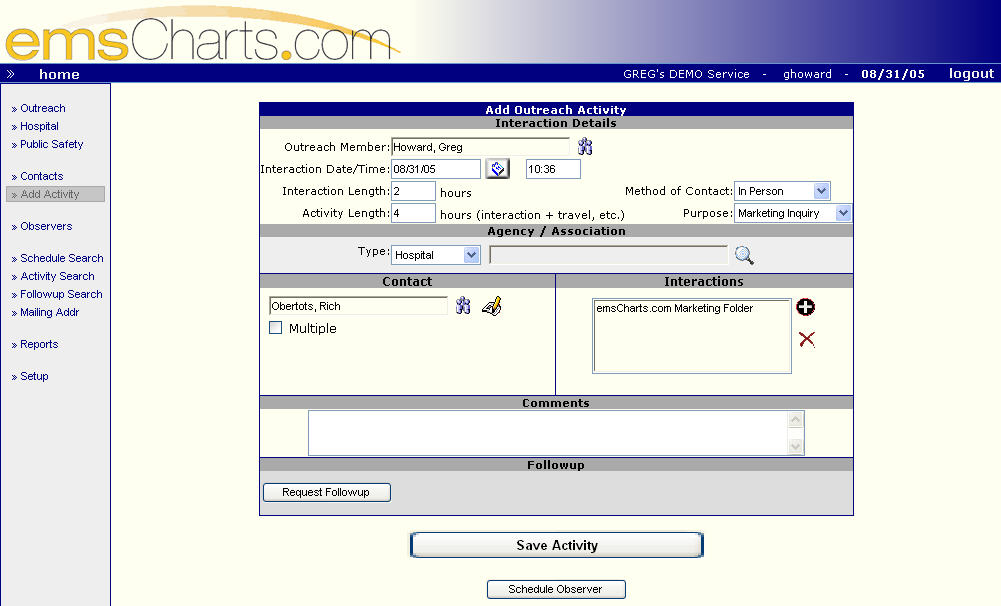Open the agency Type dropdown
This screenshot has width=1001, height=606.
[x=435, y=255]
